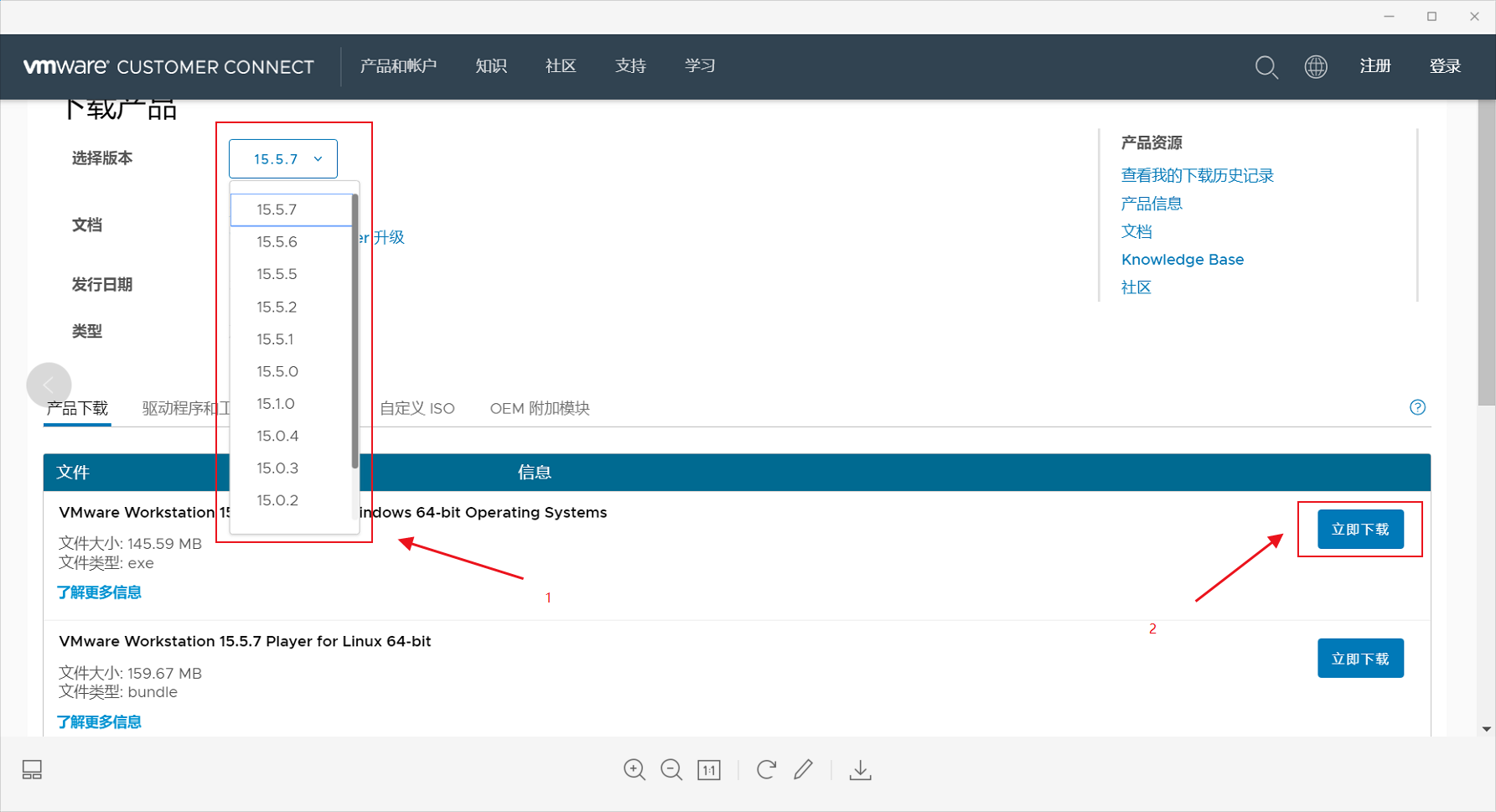Viewport: 1496px width, 812px height.
Task: Pick version 15.5.1 from list
Action: tap(291, 339)
